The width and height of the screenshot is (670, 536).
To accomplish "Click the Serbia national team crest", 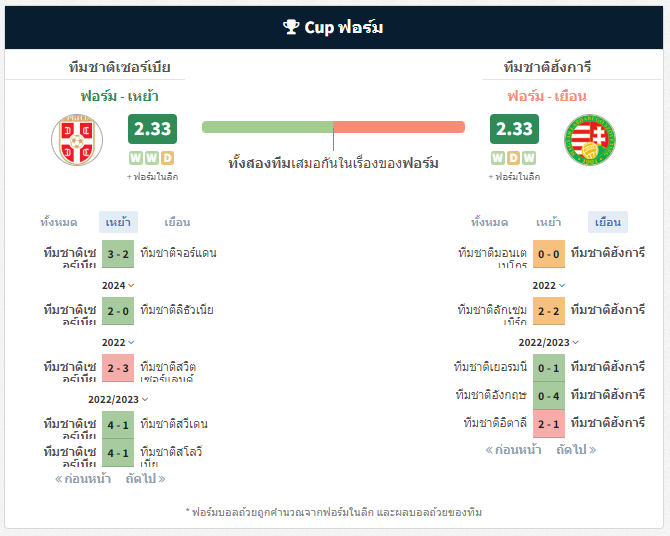I will click(77, 140).
